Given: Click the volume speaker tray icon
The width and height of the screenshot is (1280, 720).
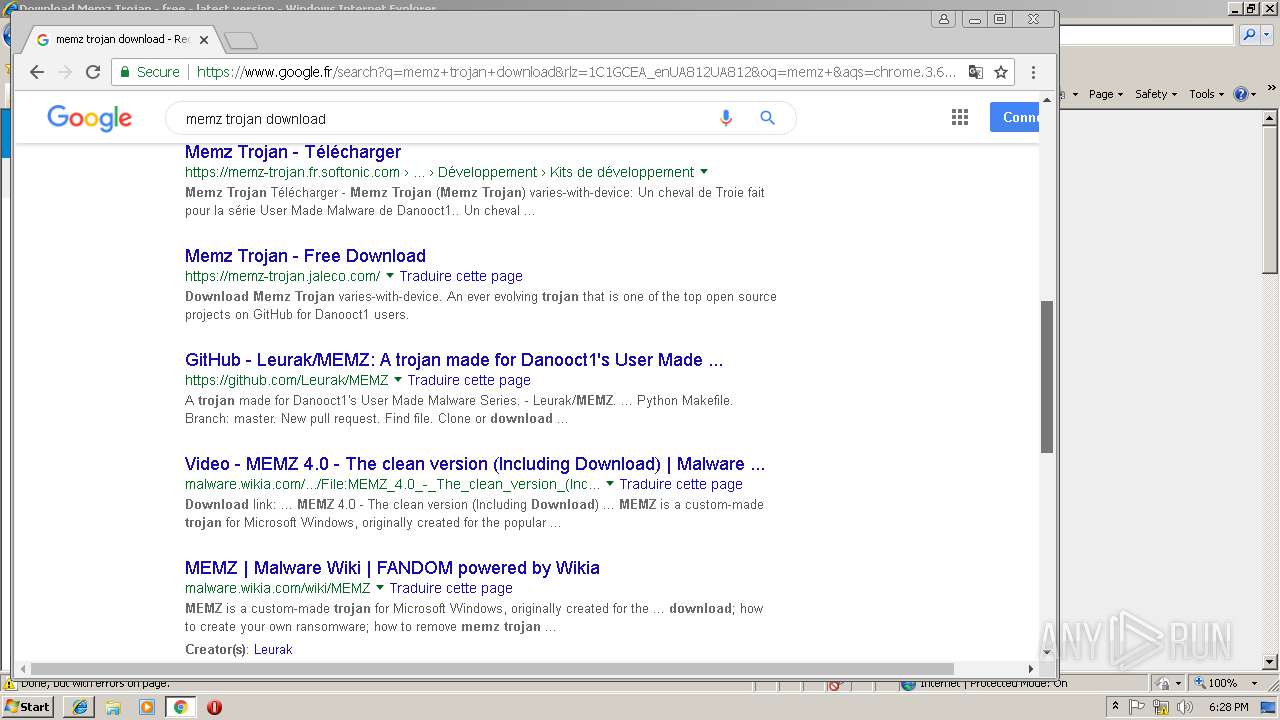Looking at the screenshot, I should 1184,707.
